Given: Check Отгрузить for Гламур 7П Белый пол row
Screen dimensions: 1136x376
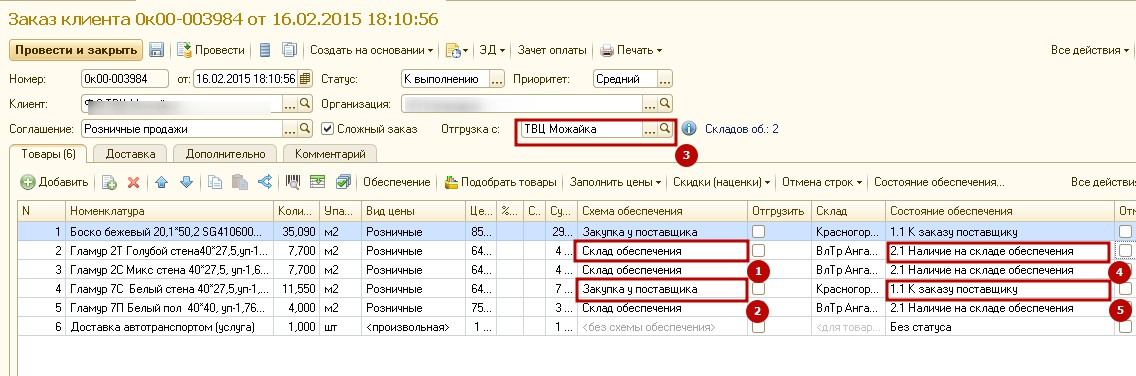Looking at the screenshot, I should (759, 308).
